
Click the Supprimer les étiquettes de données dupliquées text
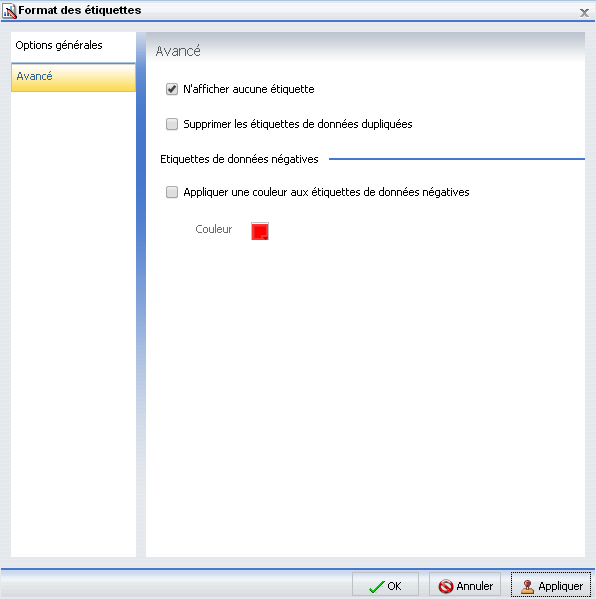(298, 124)
